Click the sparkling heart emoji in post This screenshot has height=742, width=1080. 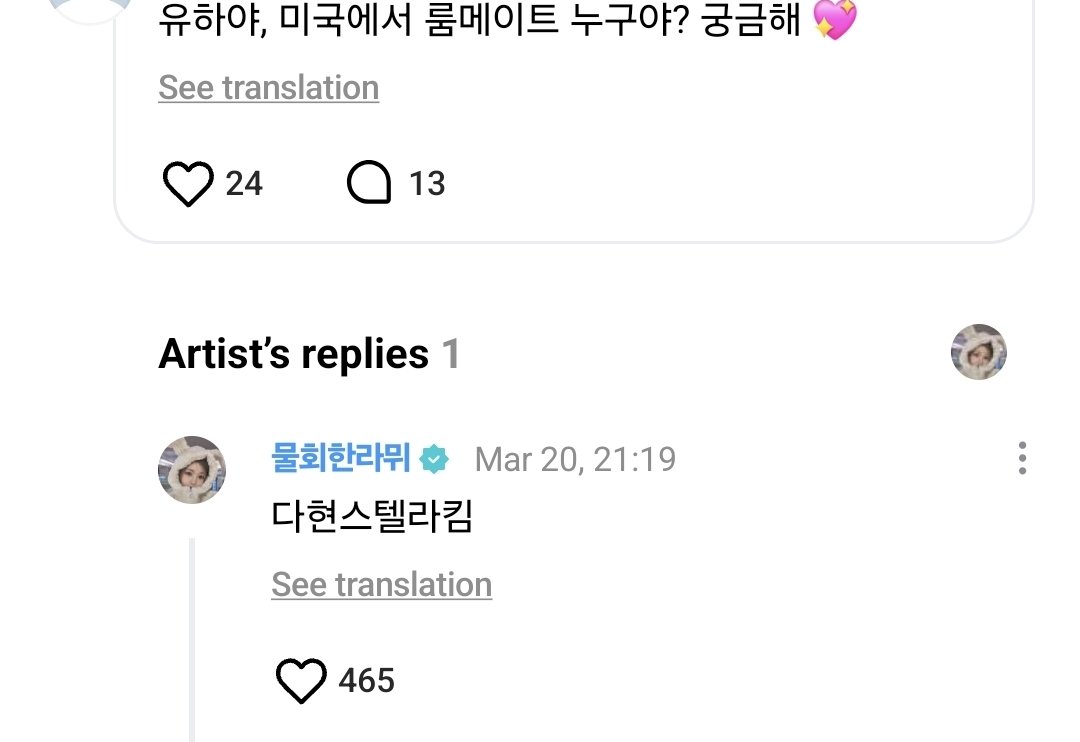point(834,20)
